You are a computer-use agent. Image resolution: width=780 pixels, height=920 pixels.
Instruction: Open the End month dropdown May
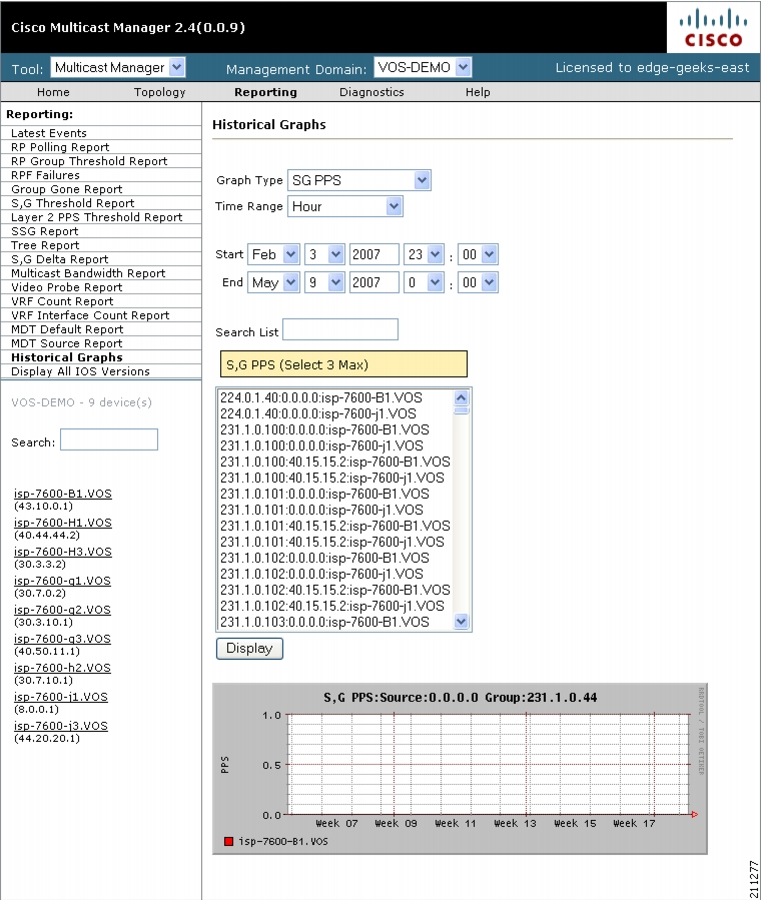(x=273, y=283)
